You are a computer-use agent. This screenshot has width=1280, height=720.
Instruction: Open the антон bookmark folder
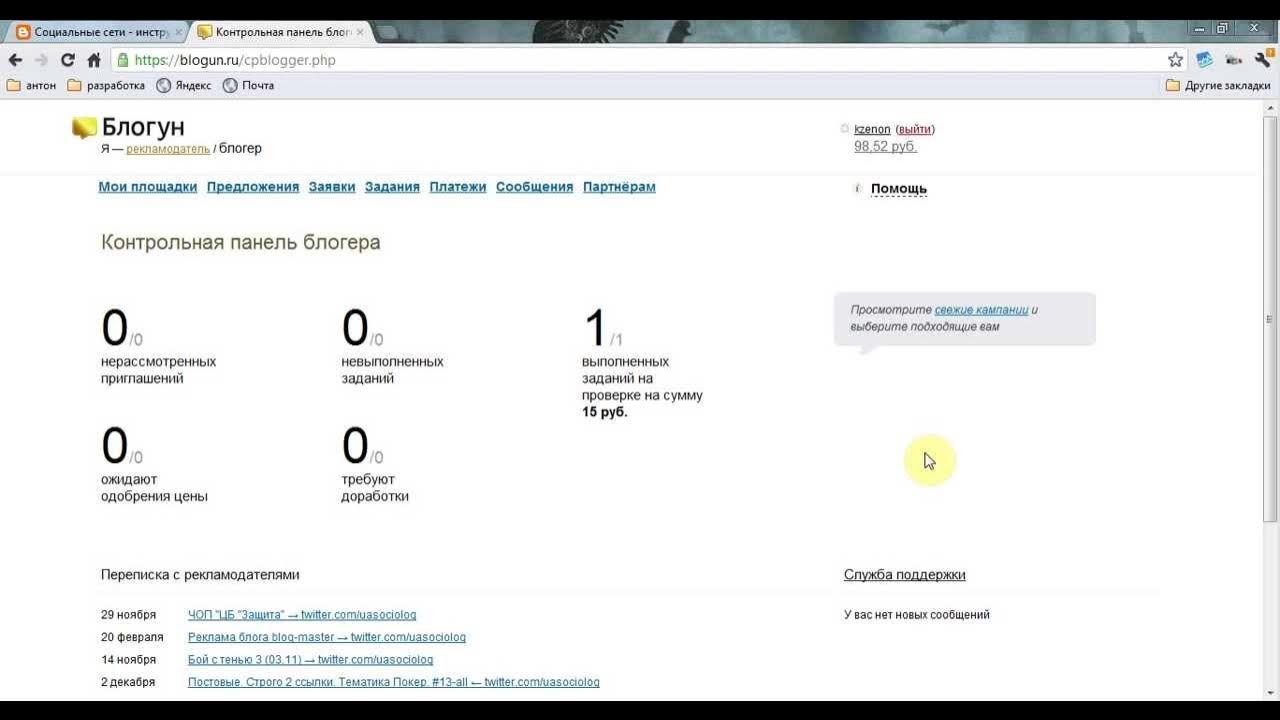pyautogui.click(x=32, y=85)
